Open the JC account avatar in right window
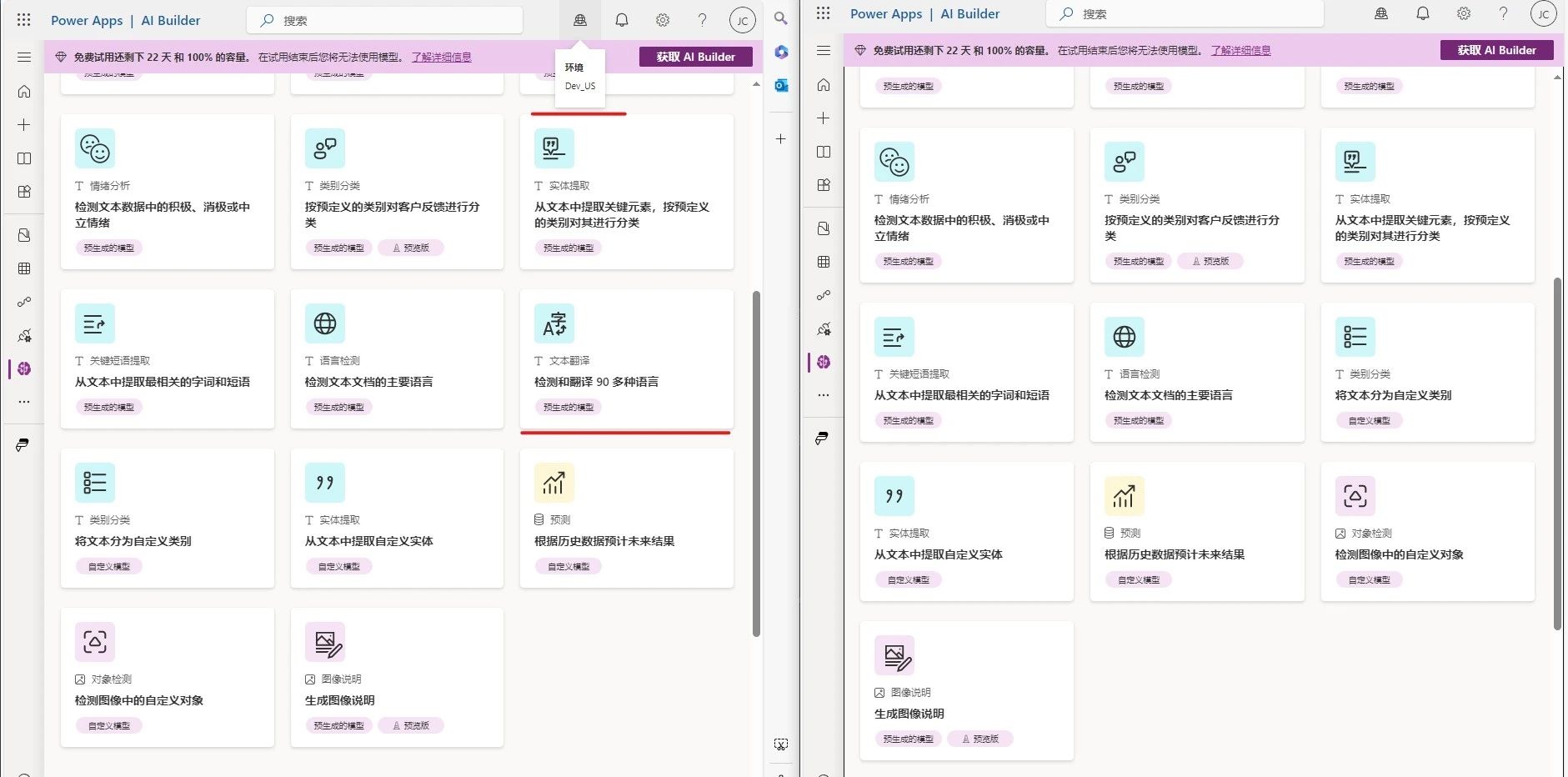The height and width of the screenshot is (777, 1568). point(1543,14)
